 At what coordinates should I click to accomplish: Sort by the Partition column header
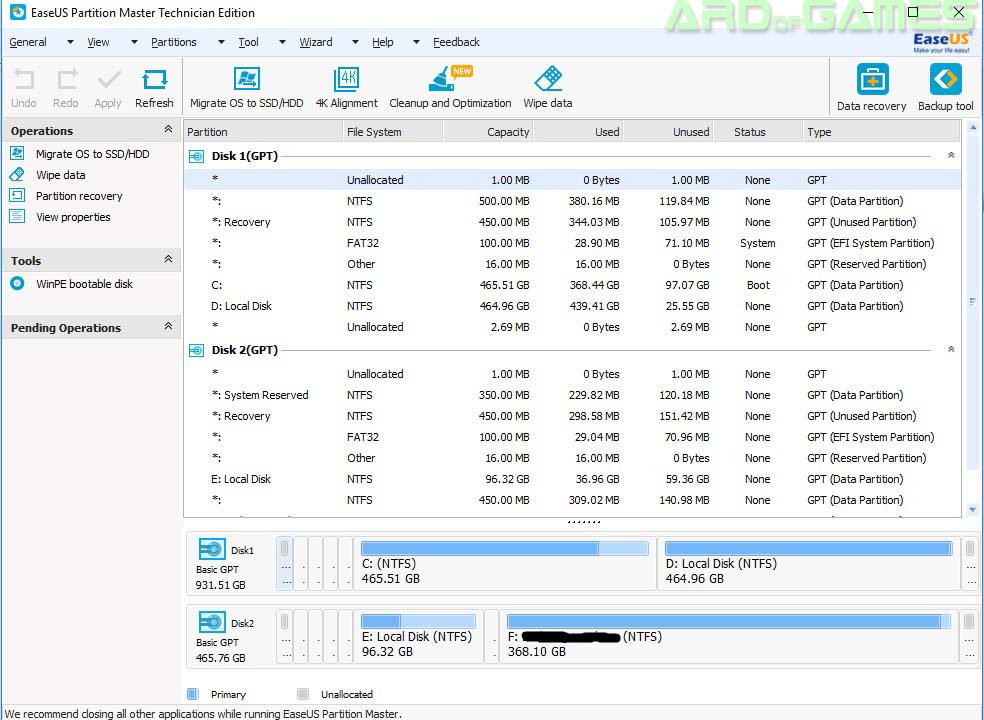[263, 132]
